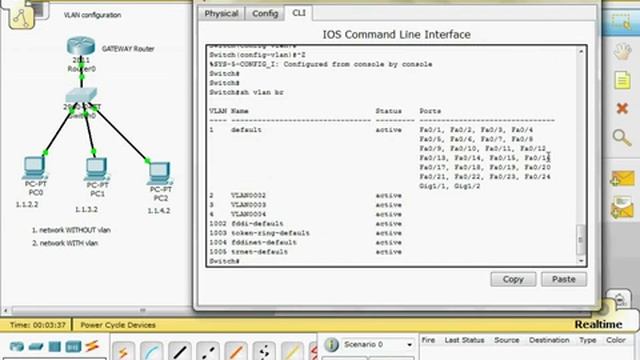Click the Paste button
The image size is (640, 360).
point(564,279)
